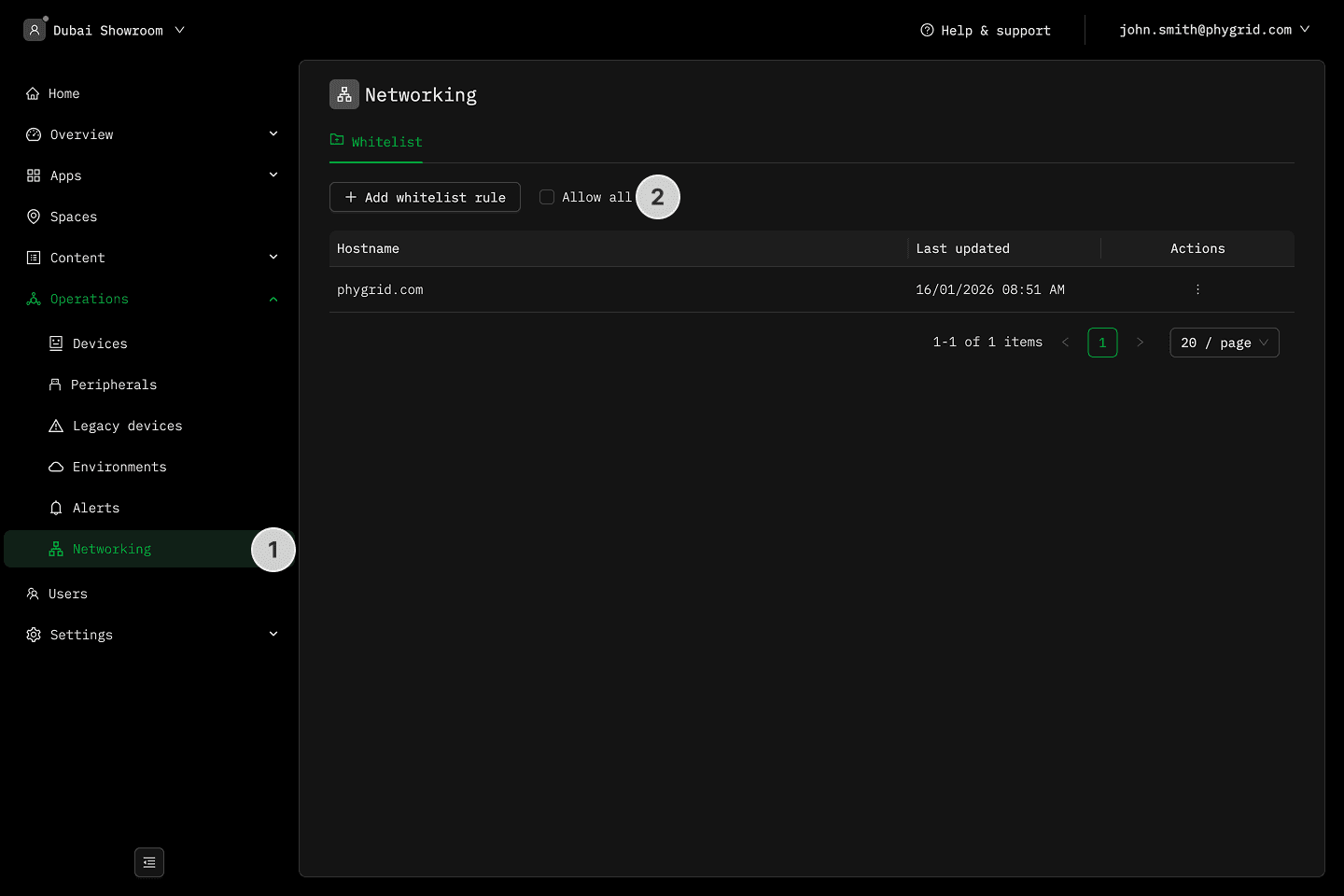The width and height of the screenshot is (1344, 896).
Task: Select Networking in the sidebar
Action: (112, 549)
